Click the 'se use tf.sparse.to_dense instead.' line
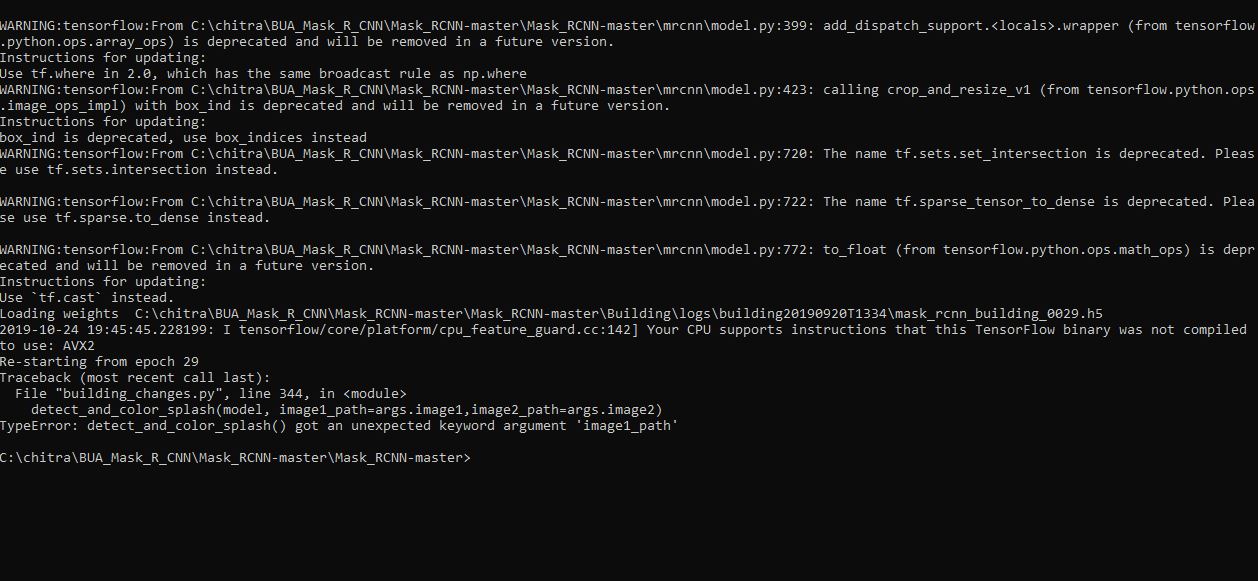Viewport: 1258px width, 581px height. point(135,218)
